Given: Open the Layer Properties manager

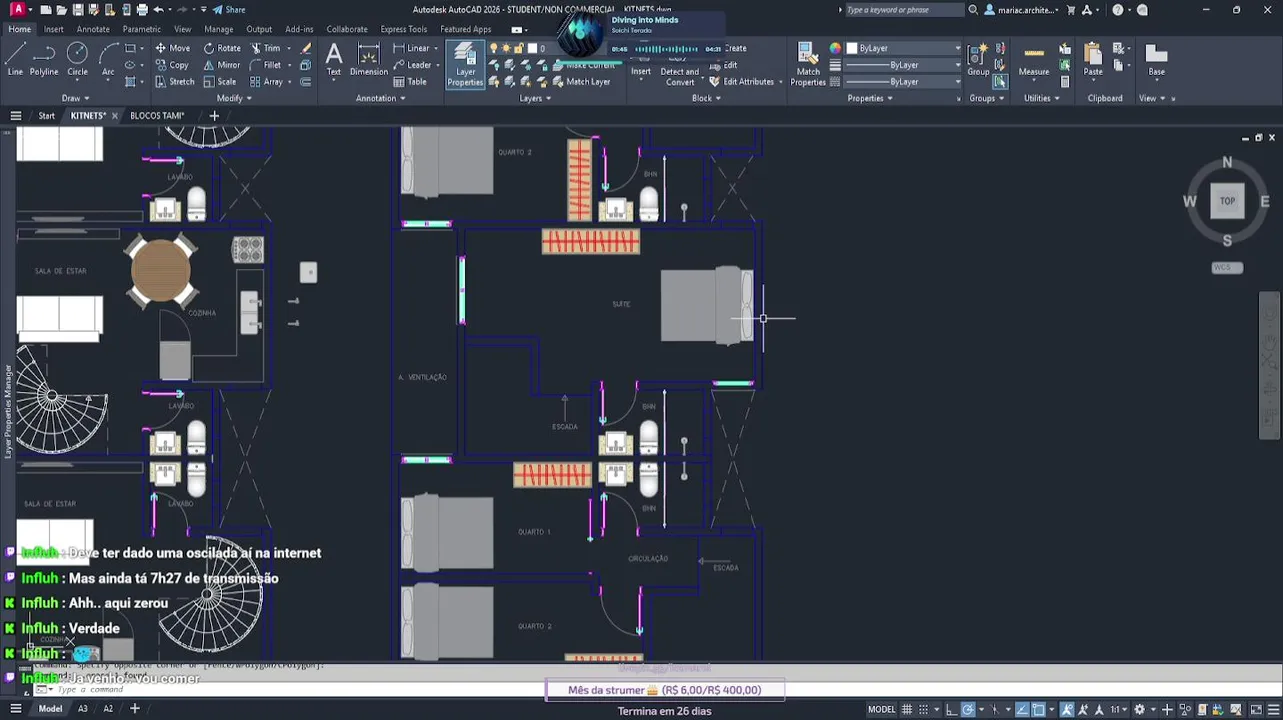Looking at the screenshot, I should tap(465, 64).
